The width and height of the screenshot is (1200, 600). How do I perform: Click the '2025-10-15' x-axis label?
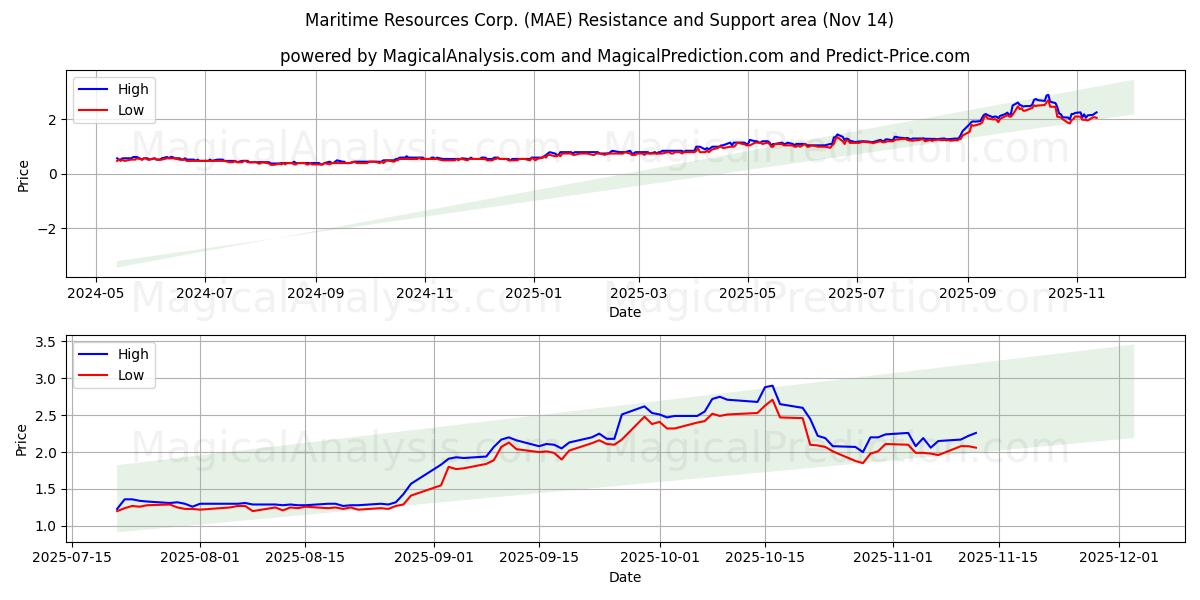pyautogui.click(x=766, y=560)
